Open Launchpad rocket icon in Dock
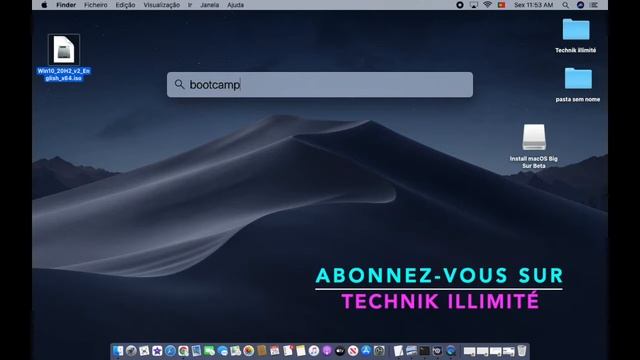The width and height of the screenshot is (640, 360). 131,351
